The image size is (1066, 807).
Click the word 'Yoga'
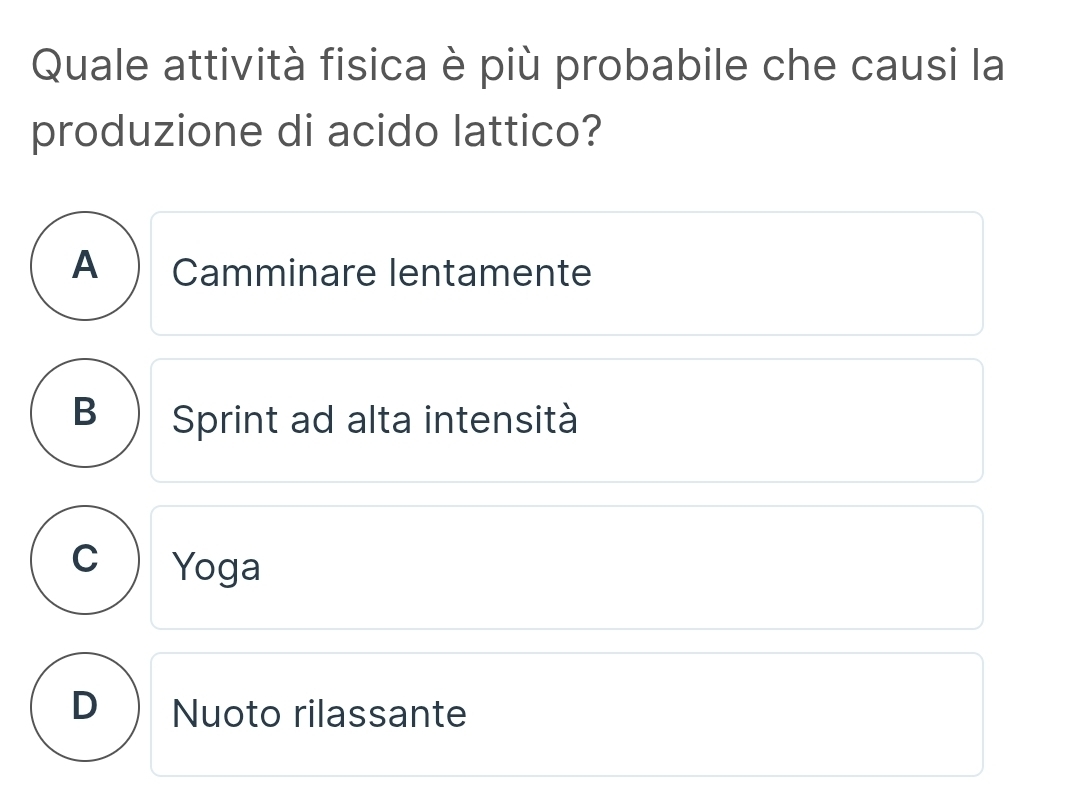[x=216, y=568]
